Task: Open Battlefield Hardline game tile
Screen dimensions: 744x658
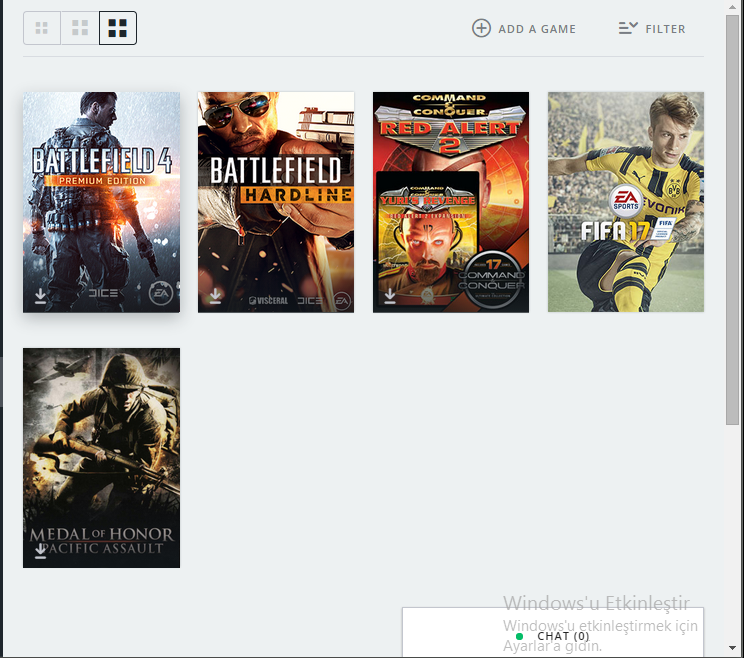Action: pos(276,202)
